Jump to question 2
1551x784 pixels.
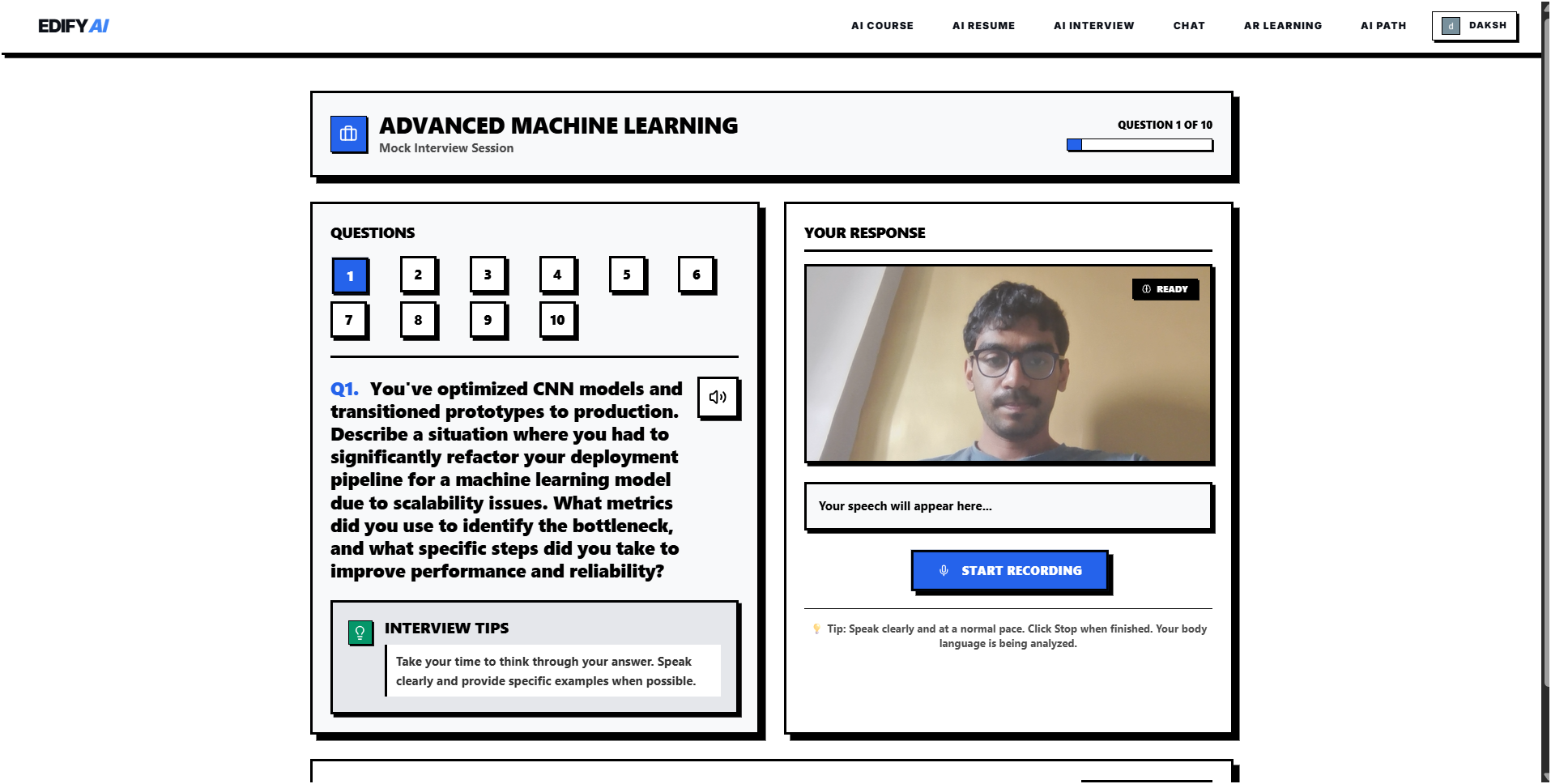coord(419,275)
